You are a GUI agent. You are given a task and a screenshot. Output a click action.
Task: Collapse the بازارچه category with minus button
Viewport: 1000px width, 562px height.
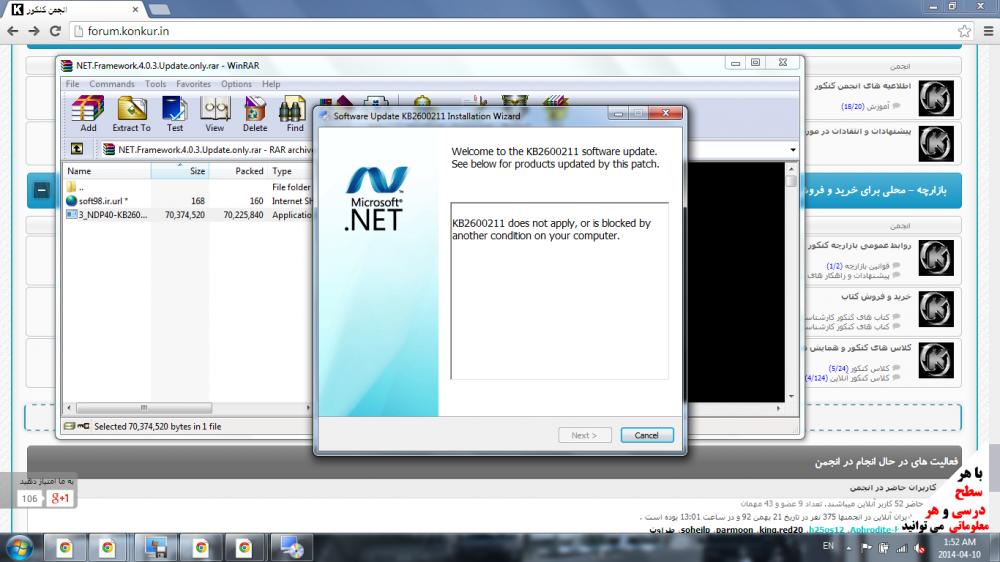(x=41, y=190)
